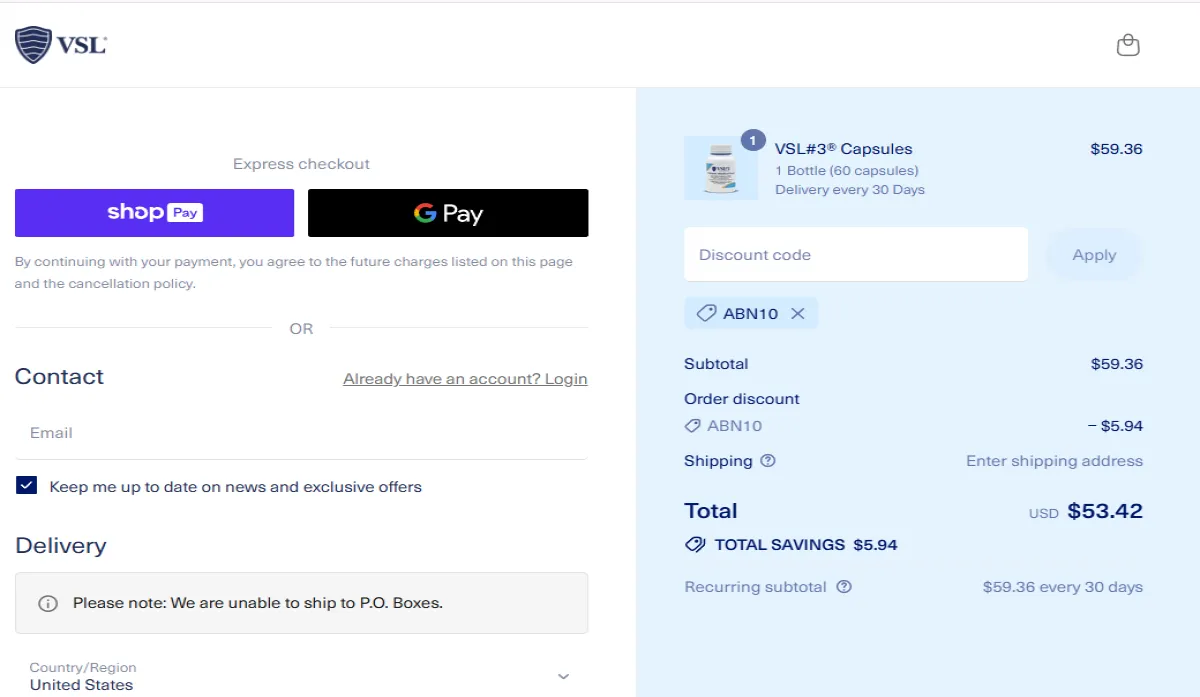Click the Enter shipping address text
Viewport: 1200px width, 697px height.
pos(1054,461)
